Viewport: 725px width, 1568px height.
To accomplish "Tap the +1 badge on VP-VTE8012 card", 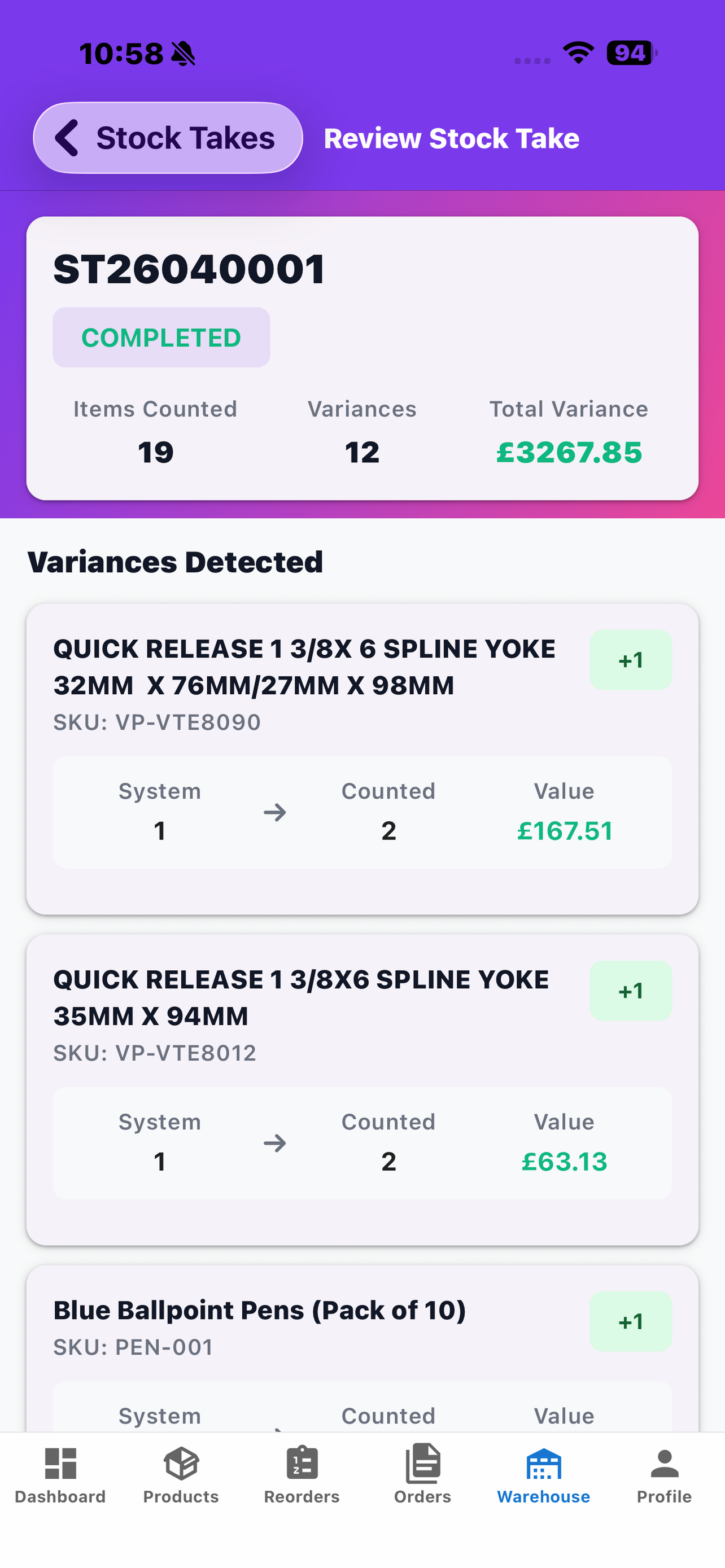I will [631, 991].
